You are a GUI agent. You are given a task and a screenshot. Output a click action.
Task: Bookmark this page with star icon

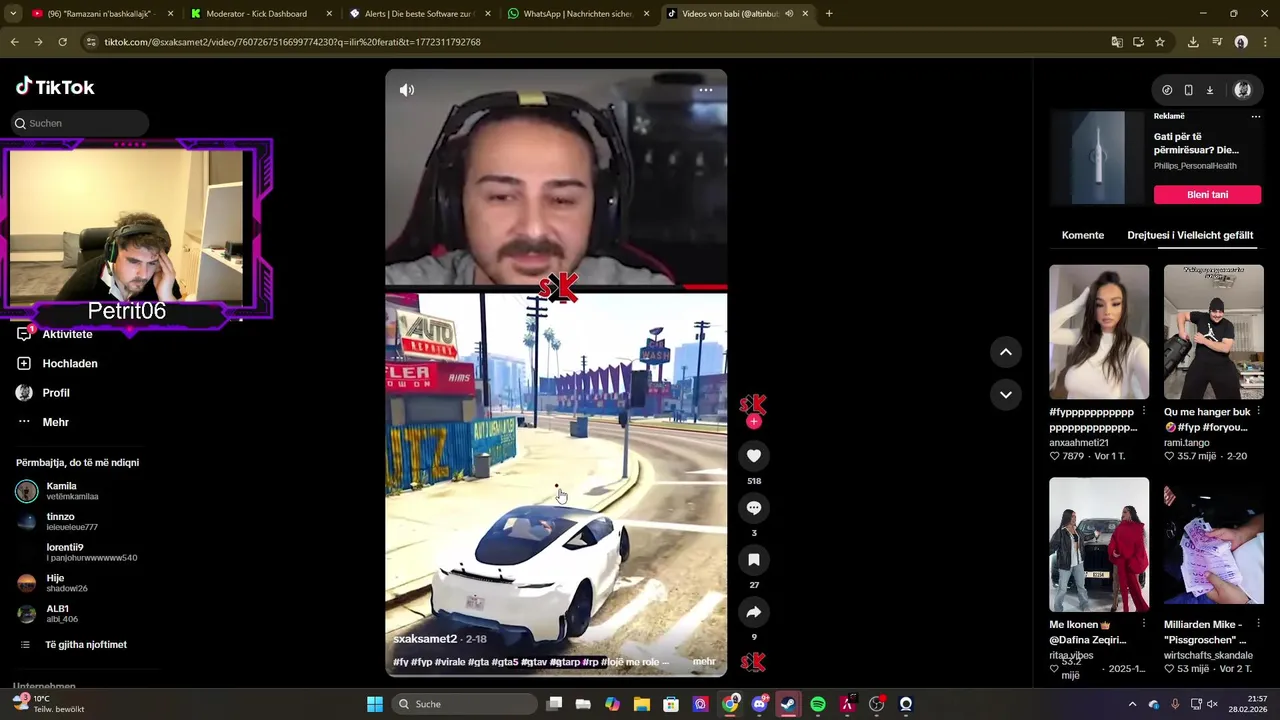(x=1160, y=42)
